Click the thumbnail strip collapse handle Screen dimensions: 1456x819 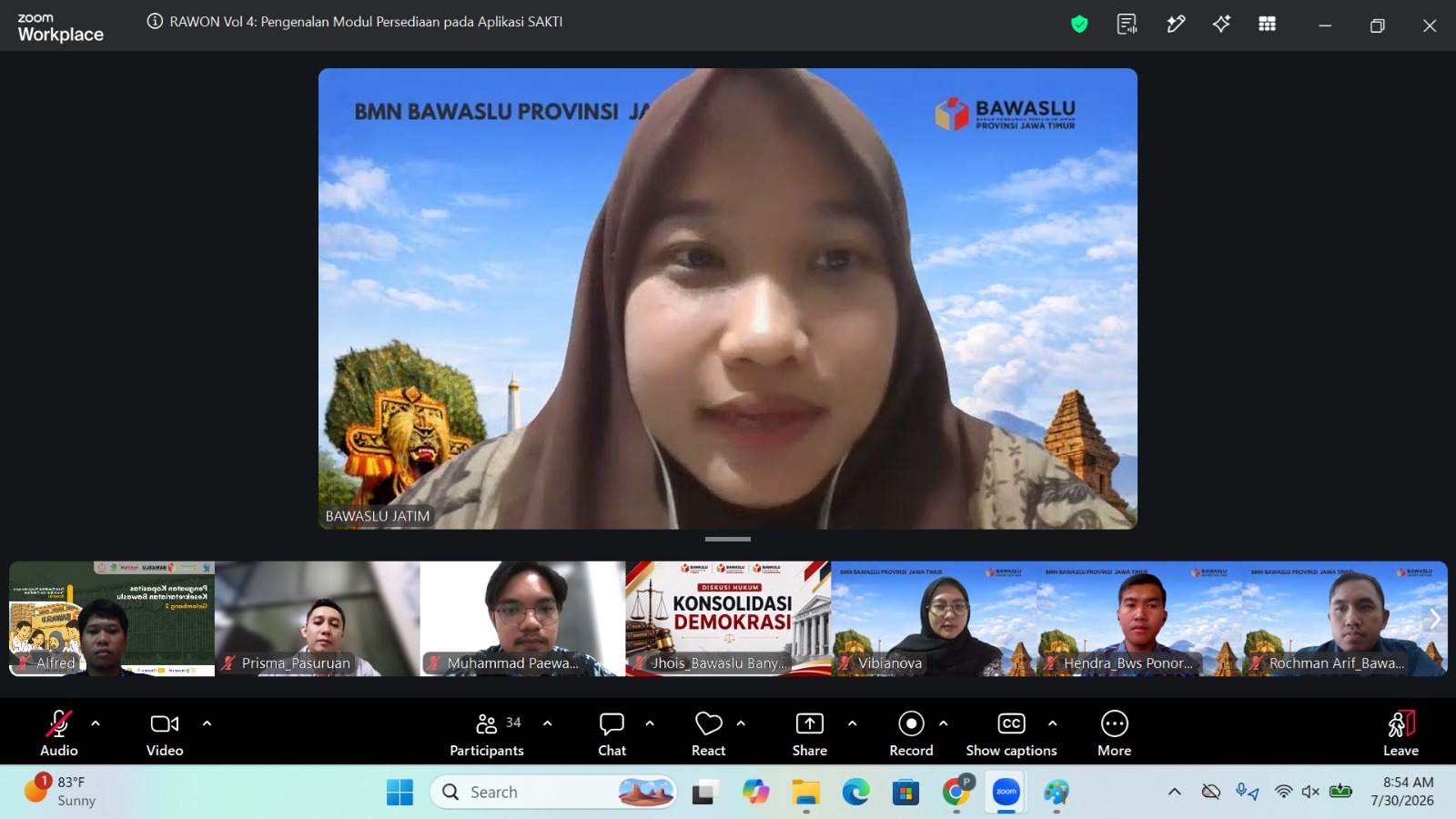click(728, 540)
